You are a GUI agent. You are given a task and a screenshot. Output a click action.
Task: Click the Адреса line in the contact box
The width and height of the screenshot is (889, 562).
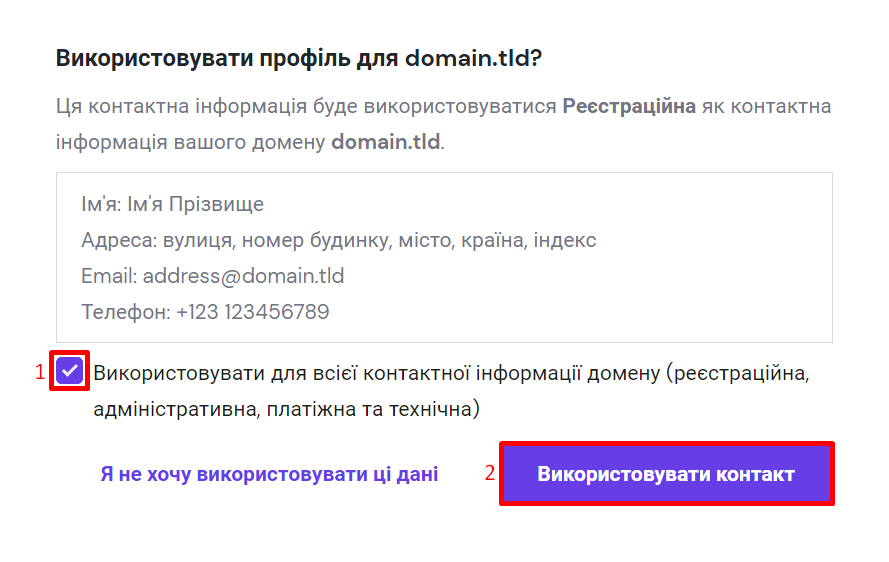tap(339, 241)
